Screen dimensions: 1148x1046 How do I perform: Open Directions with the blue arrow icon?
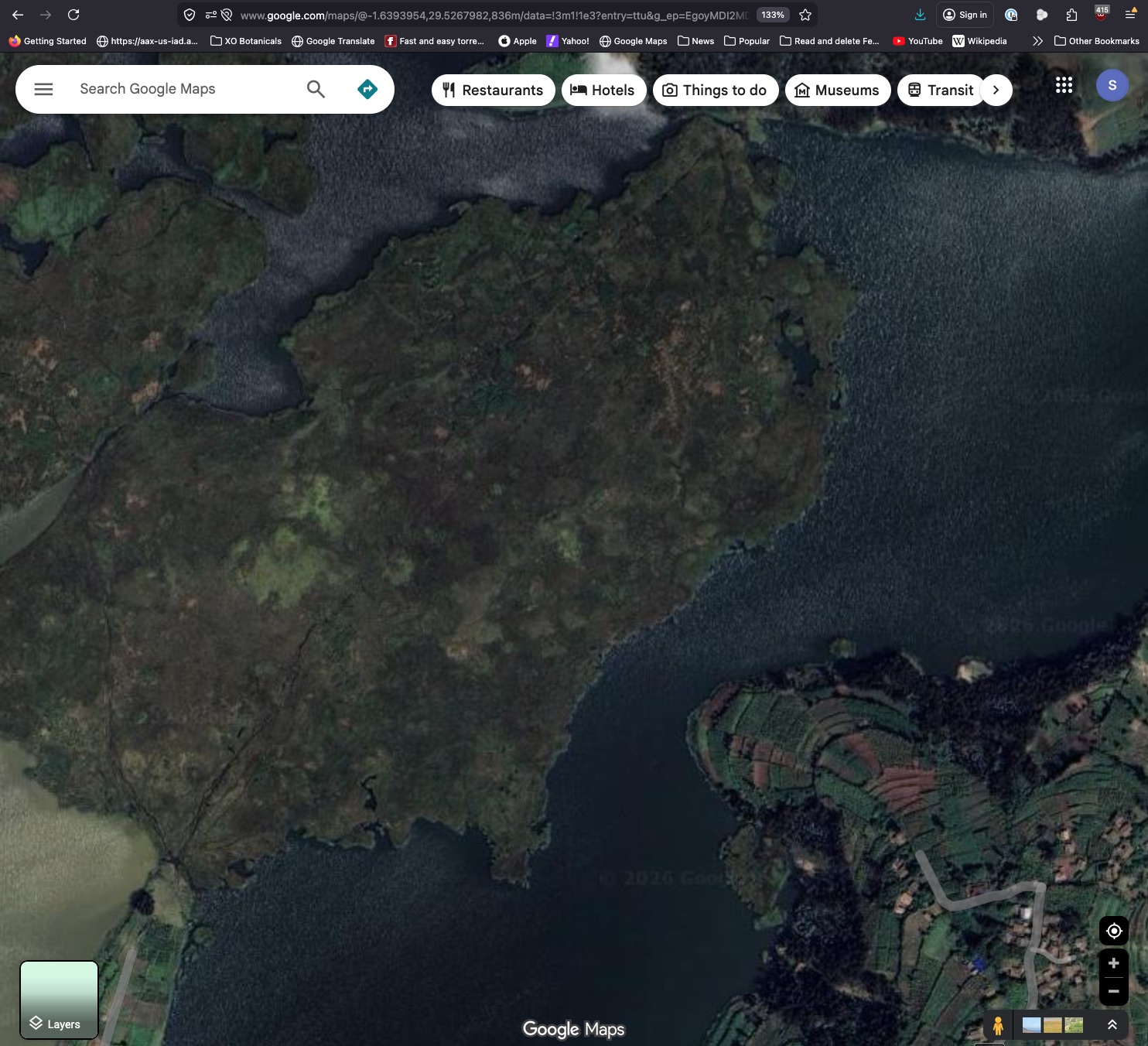(367, 89)
